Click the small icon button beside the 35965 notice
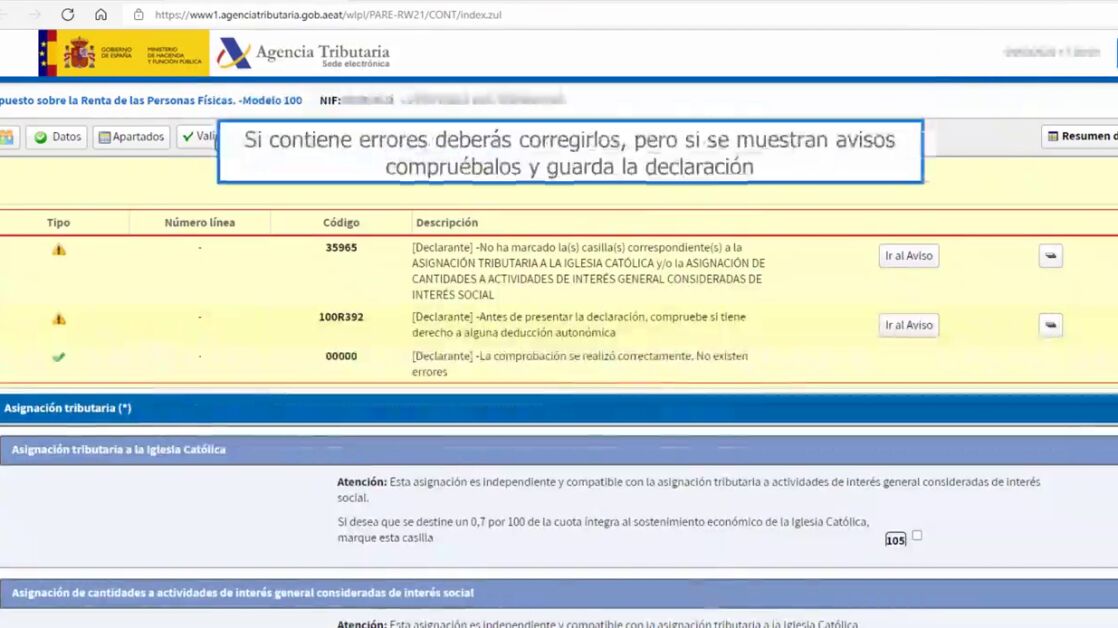This screenshot has height=628, width=1118. click(1050, 256)
